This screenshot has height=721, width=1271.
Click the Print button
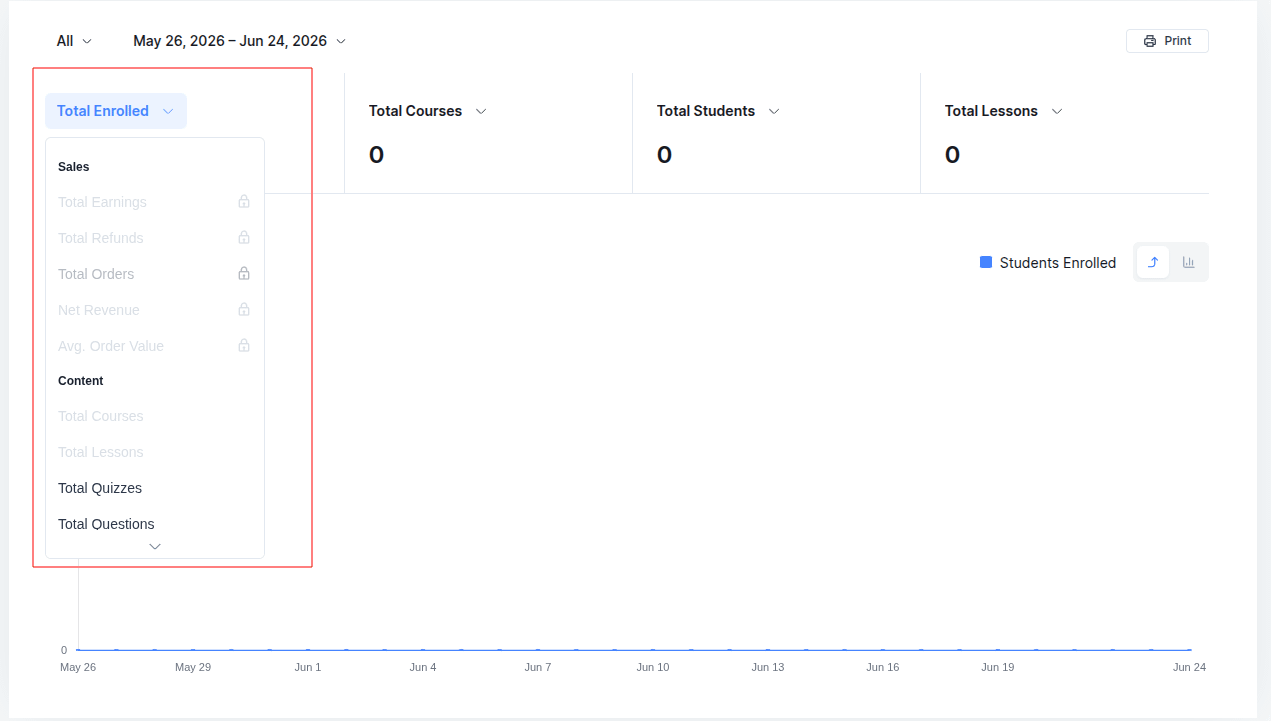point(1167,41)
